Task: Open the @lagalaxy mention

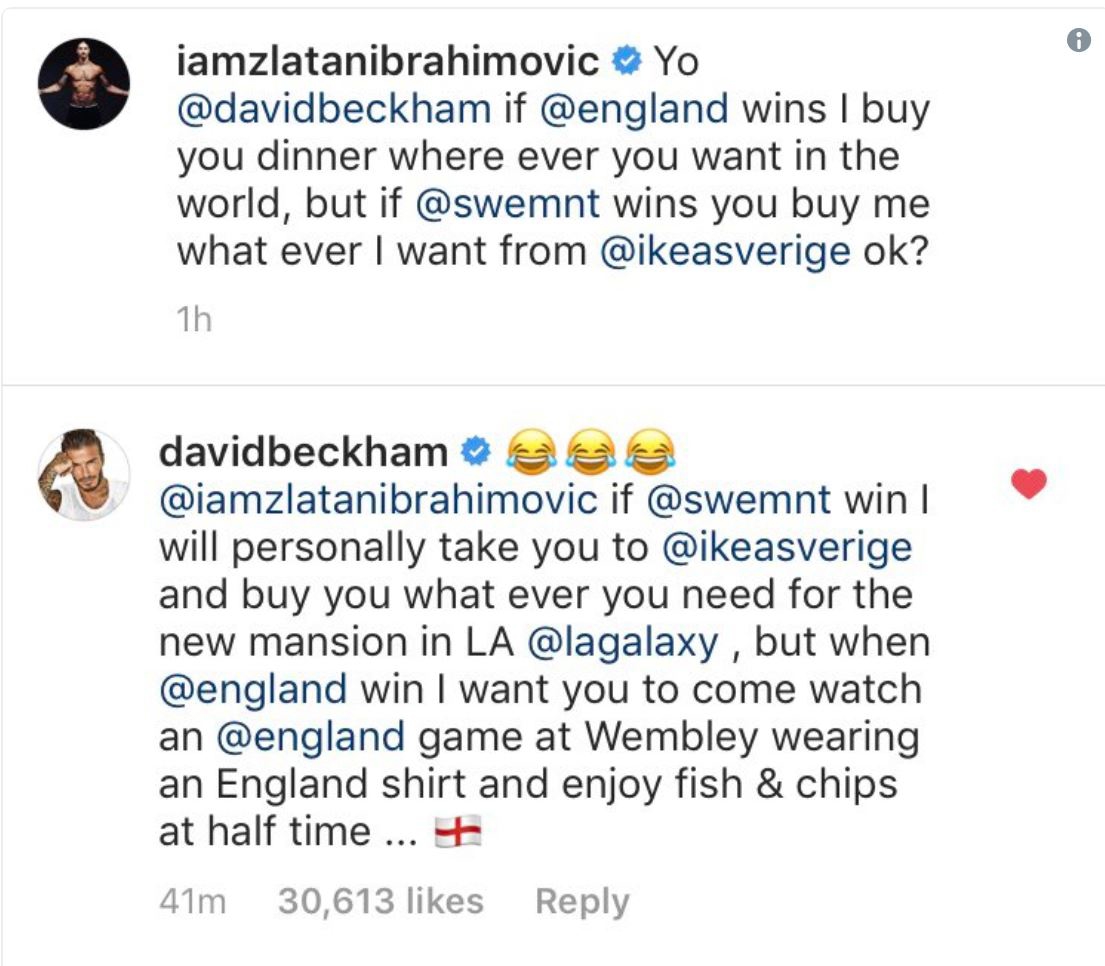Action: point(622,643)
